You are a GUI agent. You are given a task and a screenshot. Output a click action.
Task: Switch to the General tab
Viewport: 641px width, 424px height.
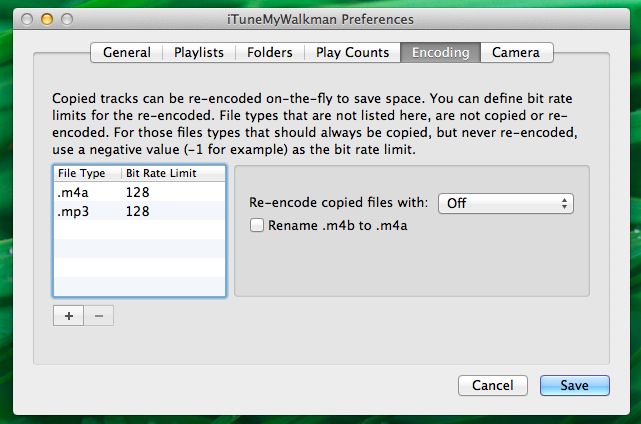[x=127, y=52]
